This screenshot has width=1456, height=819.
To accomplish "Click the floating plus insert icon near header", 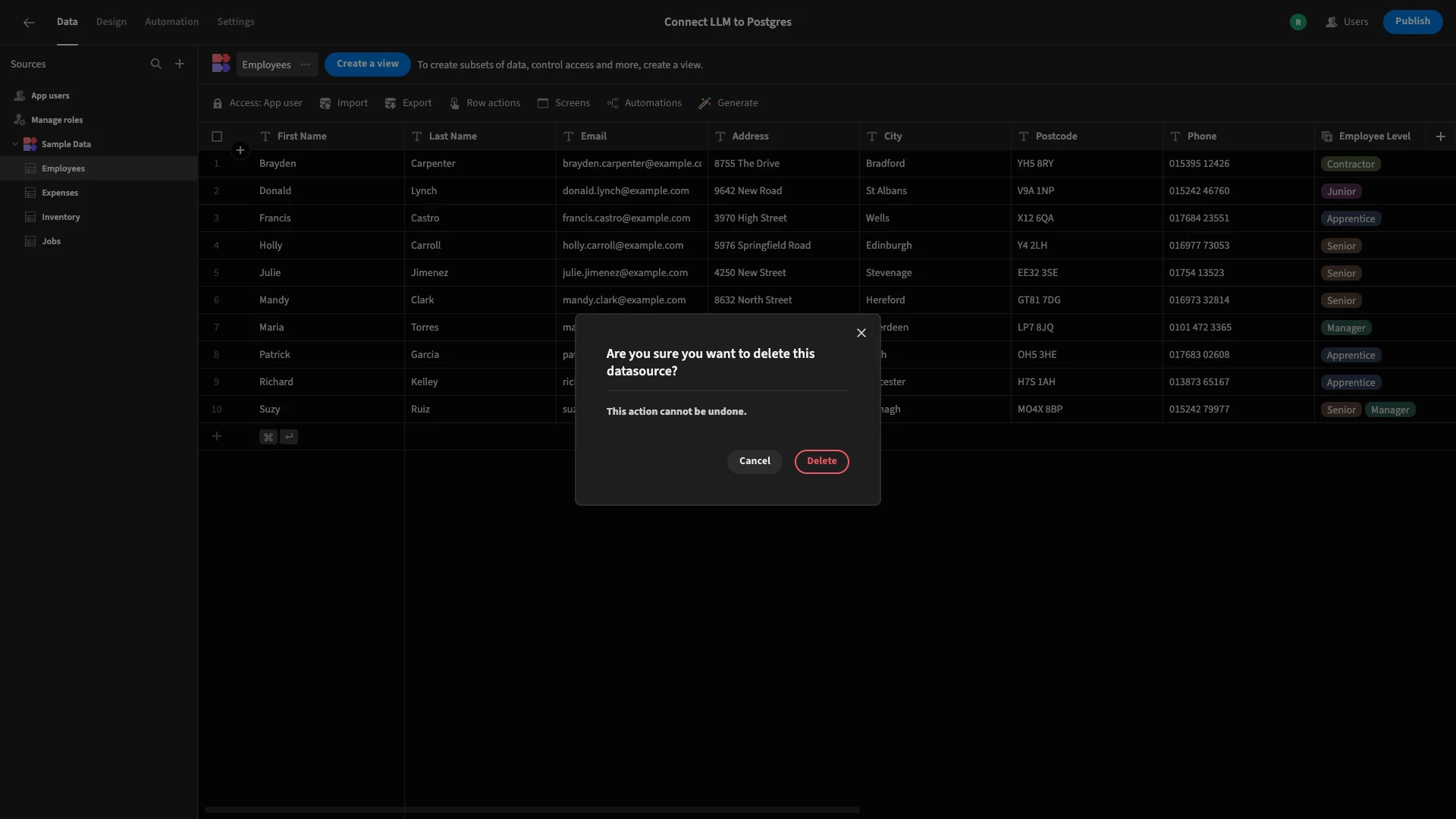I will pos(240,150).
